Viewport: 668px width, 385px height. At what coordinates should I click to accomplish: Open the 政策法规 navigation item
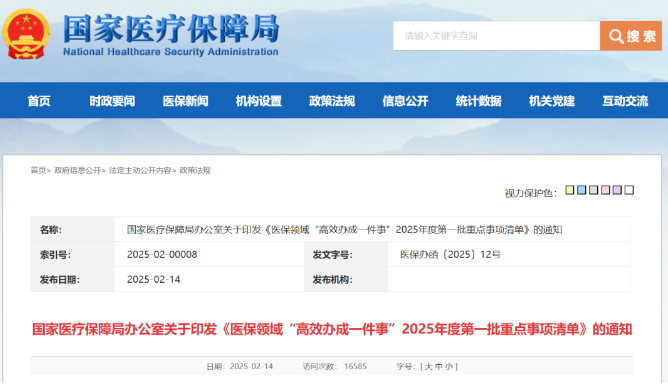pyautogui.click(x=332, y=101)
